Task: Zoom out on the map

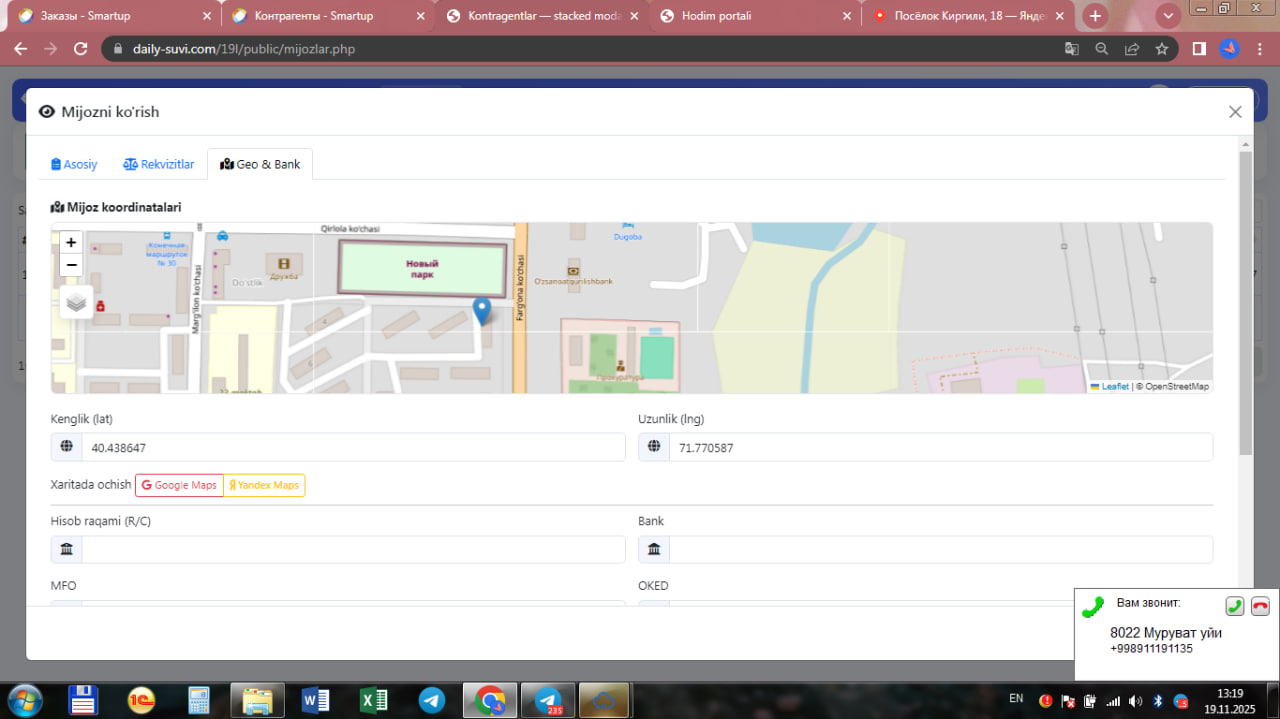Action: coord(71,265)
